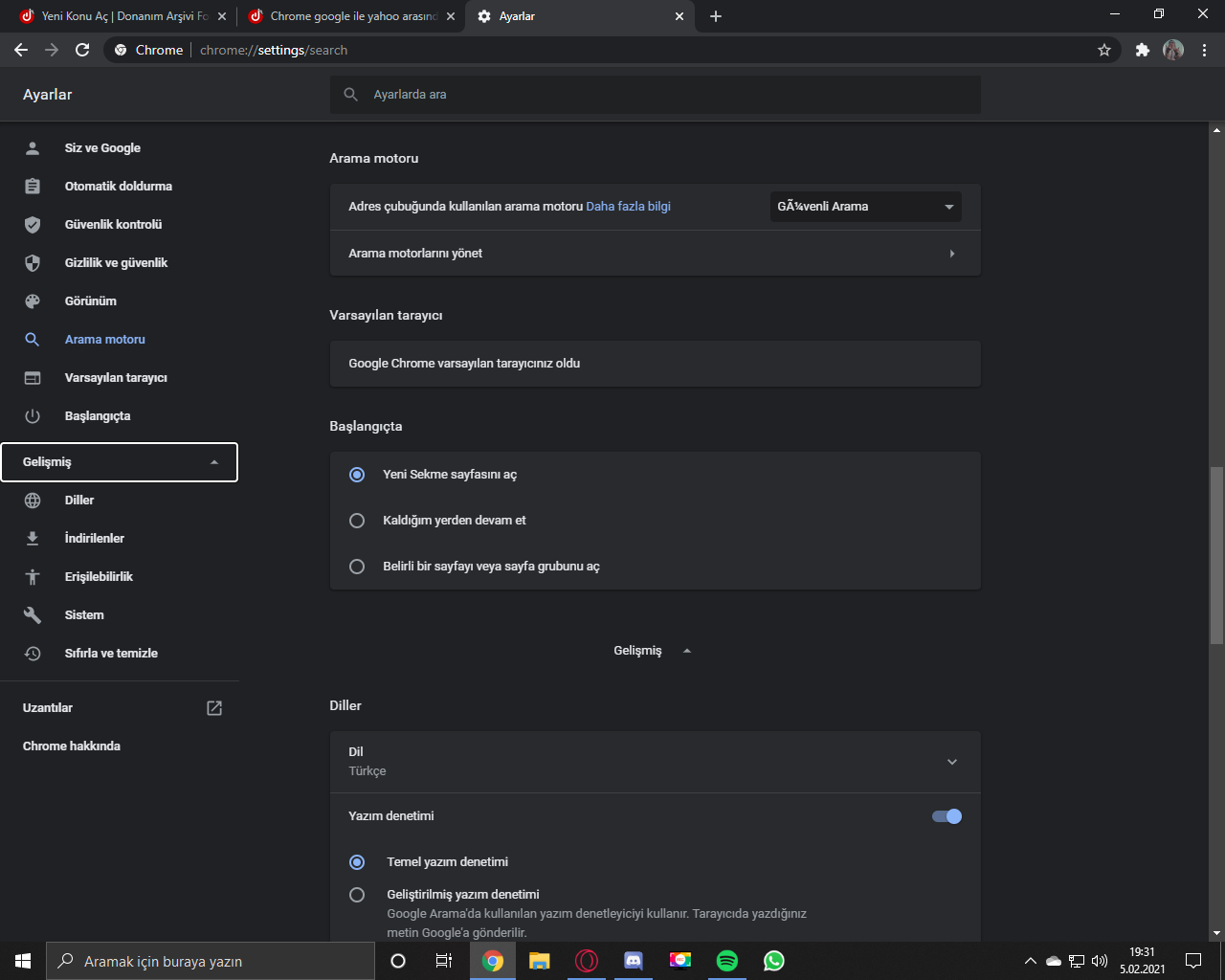Open Arama motorlarını yönet row
This screenshot has width=1225, height=980.
tap(655, 254)
